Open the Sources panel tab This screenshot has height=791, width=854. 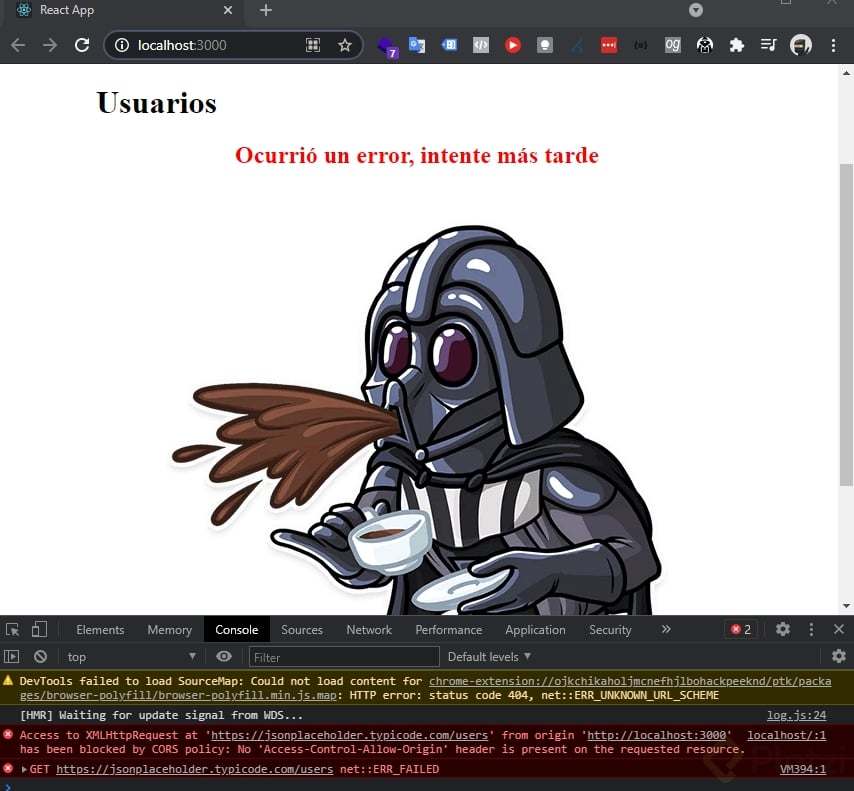(x=302, y=629)
